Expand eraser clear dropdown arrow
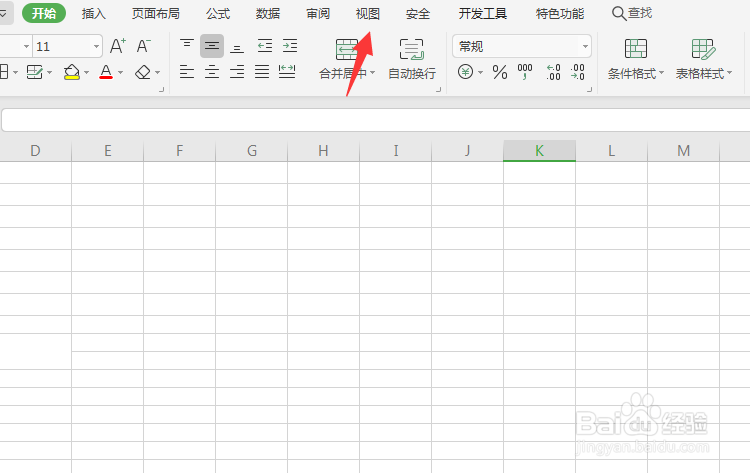The width and height of the screenshot is (750, 473). point(157,73)
